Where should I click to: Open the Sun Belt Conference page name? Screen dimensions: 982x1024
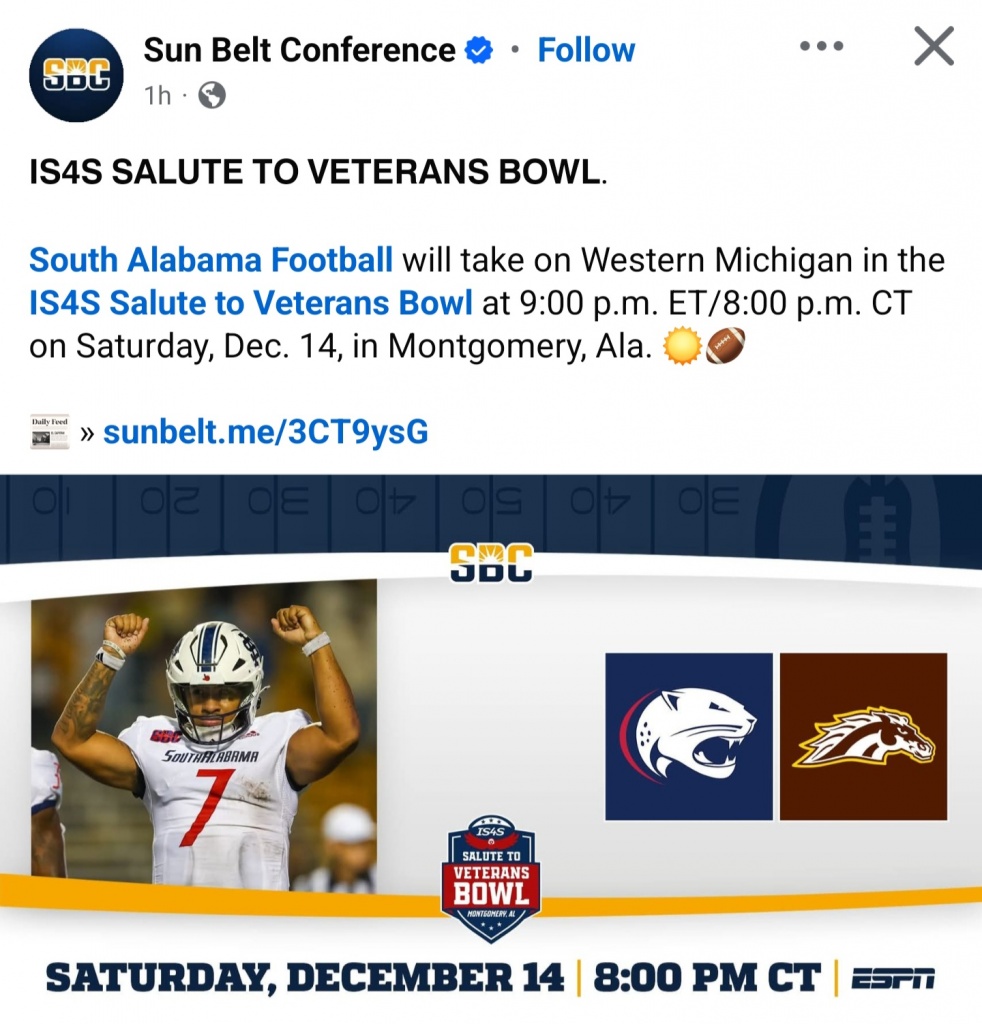tap(299, 50)
